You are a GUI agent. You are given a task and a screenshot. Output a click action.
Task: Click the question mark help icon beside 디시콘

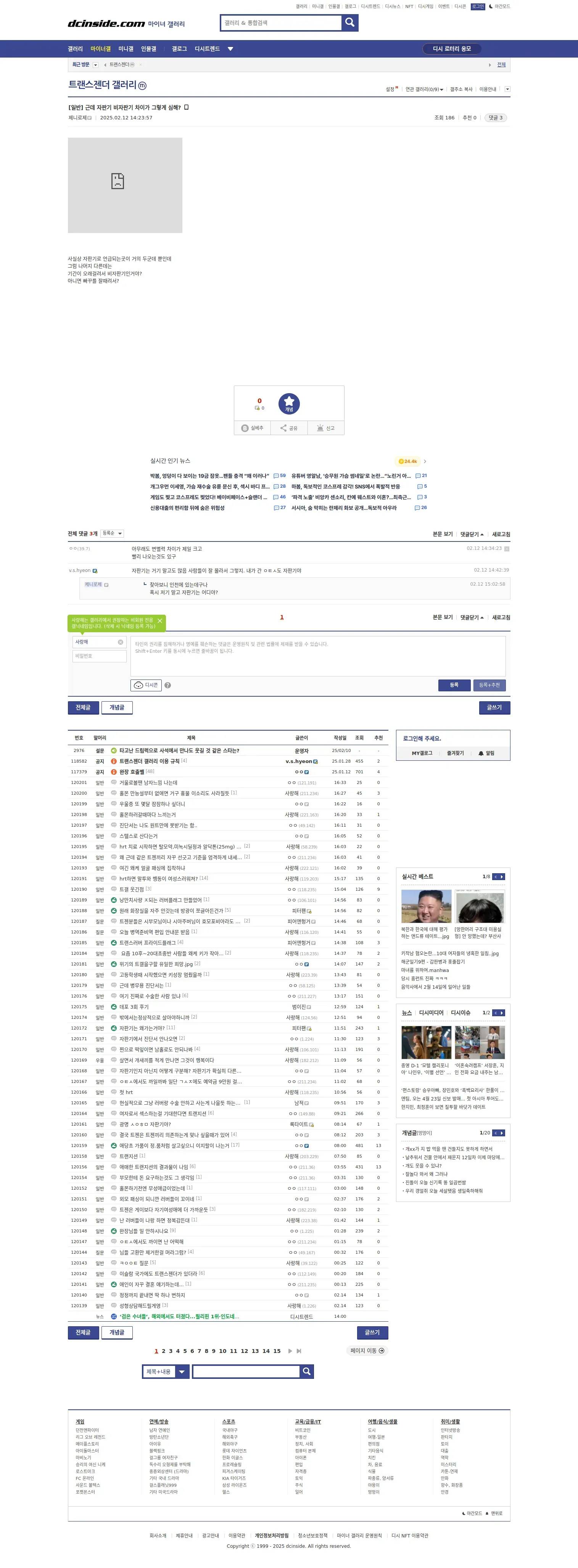pos(167,685)
